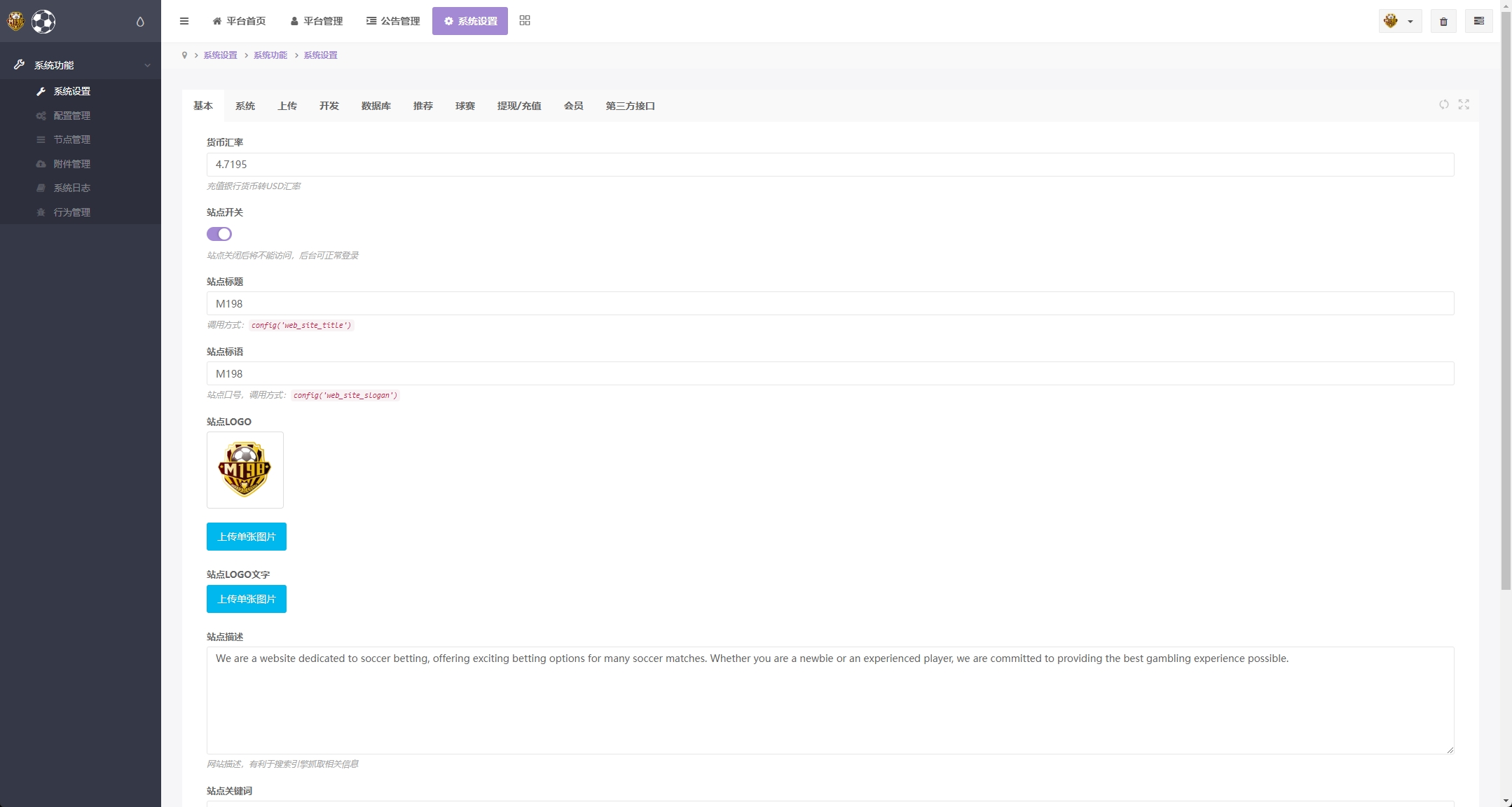The height and width of the screenshot is (807, 1512).
Task: Open the grid layout icon in navbar
Action: pyautogui.click(x=525, y=21)
